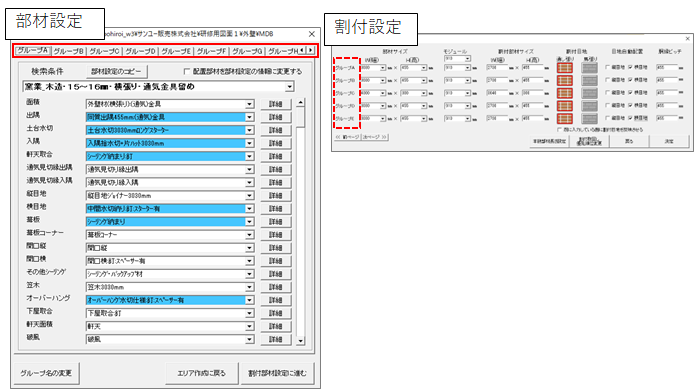694x389 pixels.
Task: Click the 部材設定 vertical scrollbar thumb
Action: (x=301, y=117)
